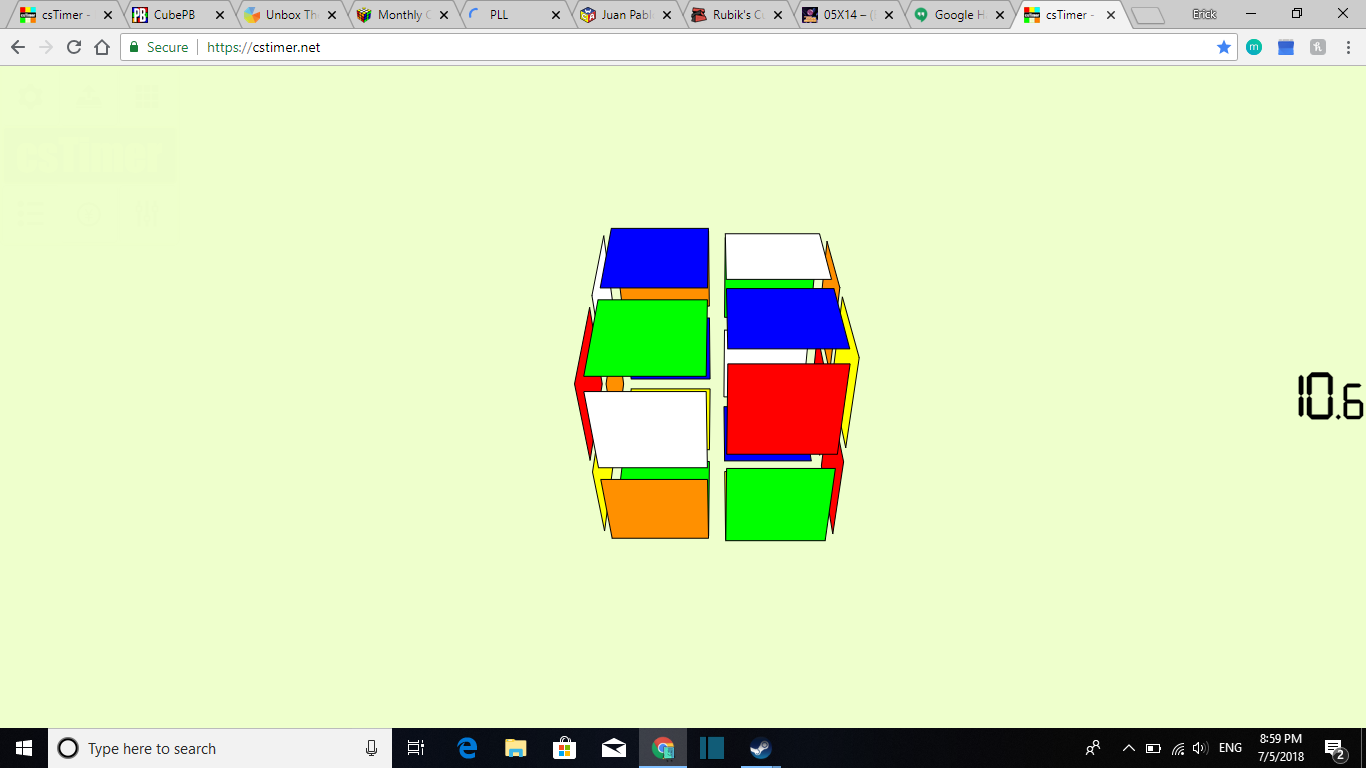Open the browser home page
This screenshot has width=1366, height=768.
(101, 47)
